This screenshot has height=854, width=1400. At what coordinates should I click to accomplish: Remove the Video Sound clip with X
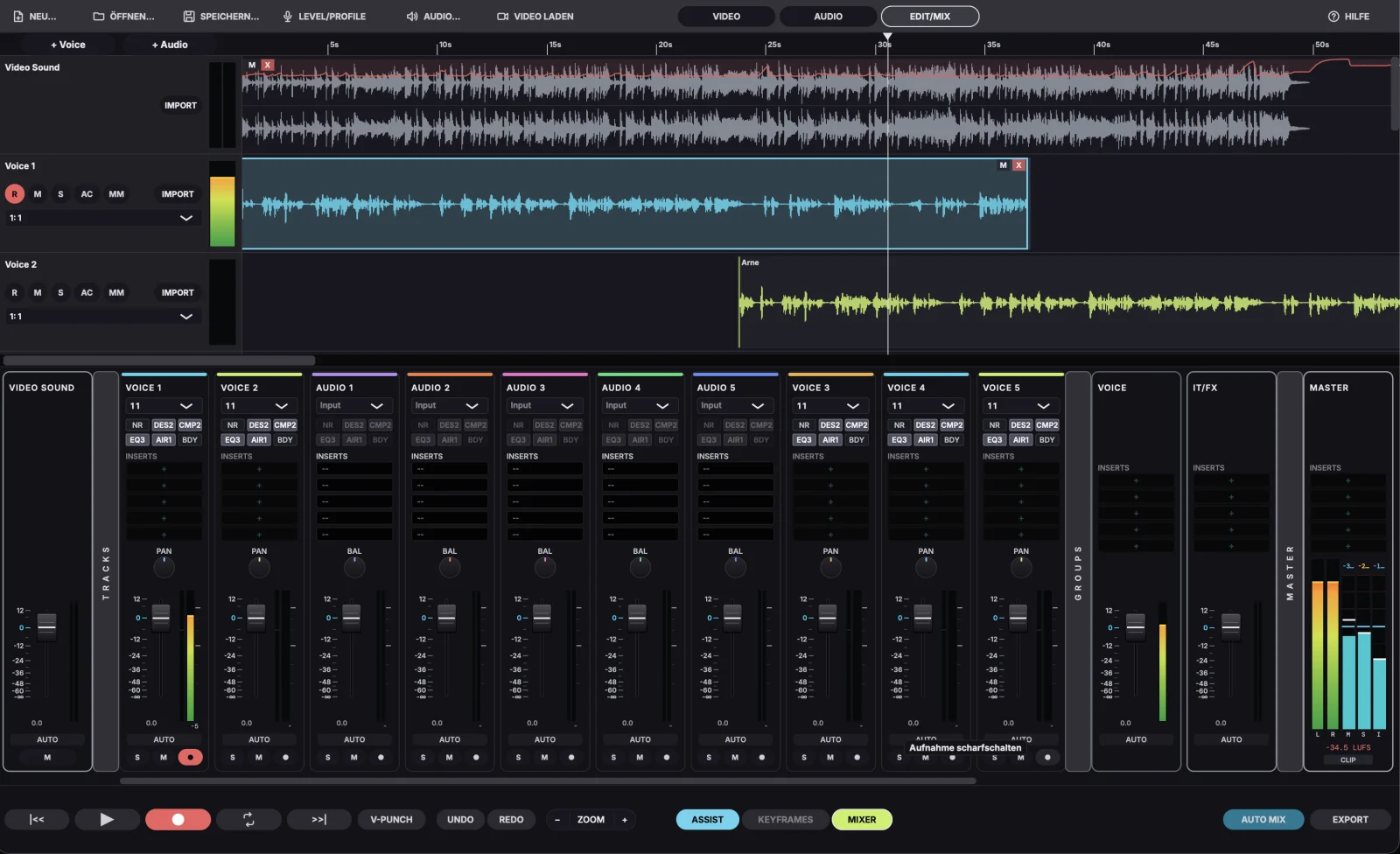coord(268,65)
